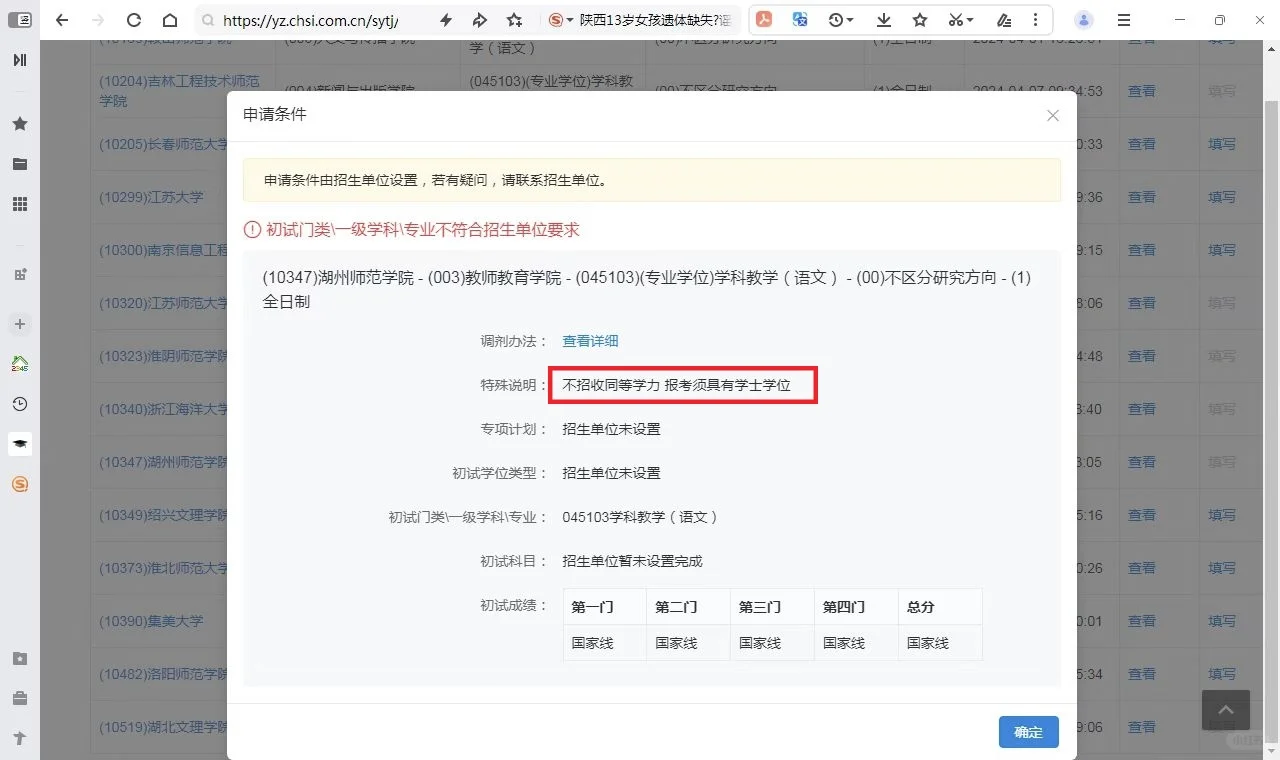Click the plus add icon in left sidebar
The height and width of the screenshot is (760, 1280).
pyautogui.click(x=20, y=324)
